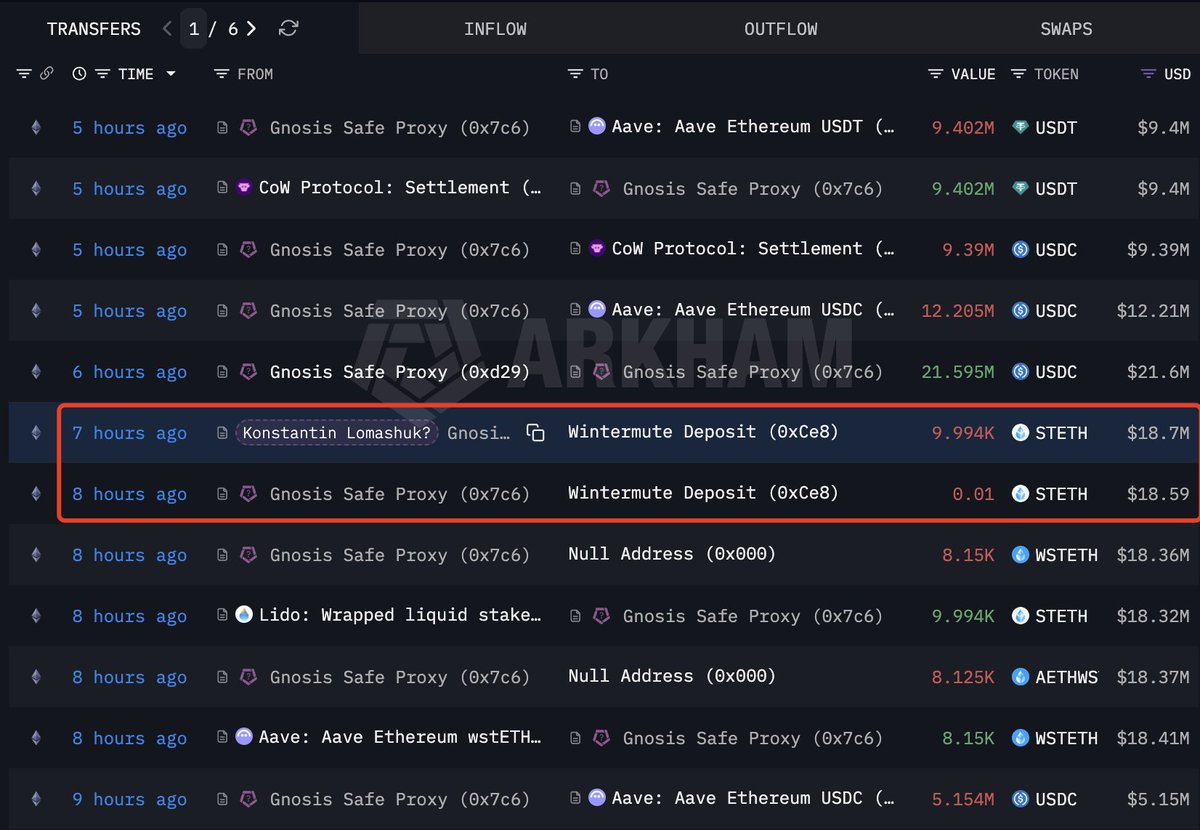Open the TO column filter

click(x=575, y=74)
